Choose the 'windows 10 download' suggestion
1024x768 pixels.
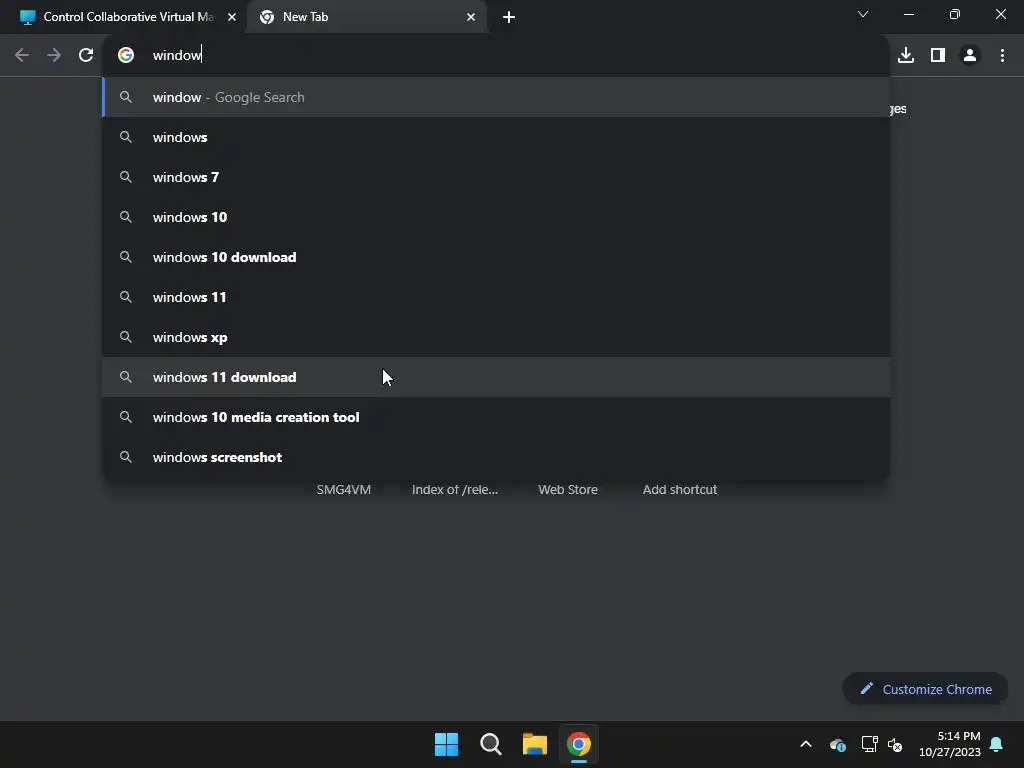click(496, 257)
